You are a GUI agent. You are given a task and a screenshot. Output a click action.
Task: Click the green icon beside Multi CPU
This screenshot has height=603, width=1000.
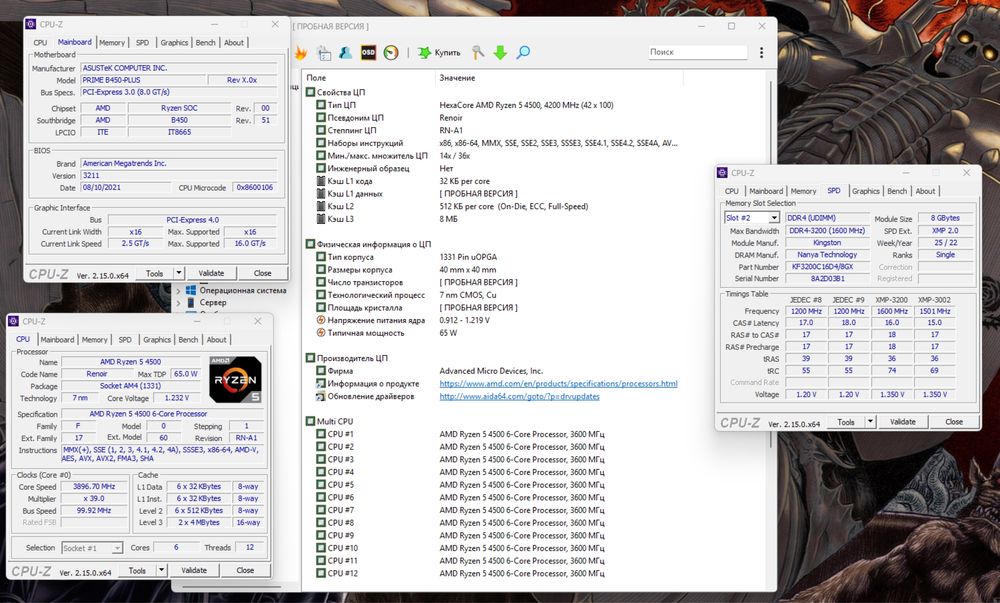(x=311, y=421)
